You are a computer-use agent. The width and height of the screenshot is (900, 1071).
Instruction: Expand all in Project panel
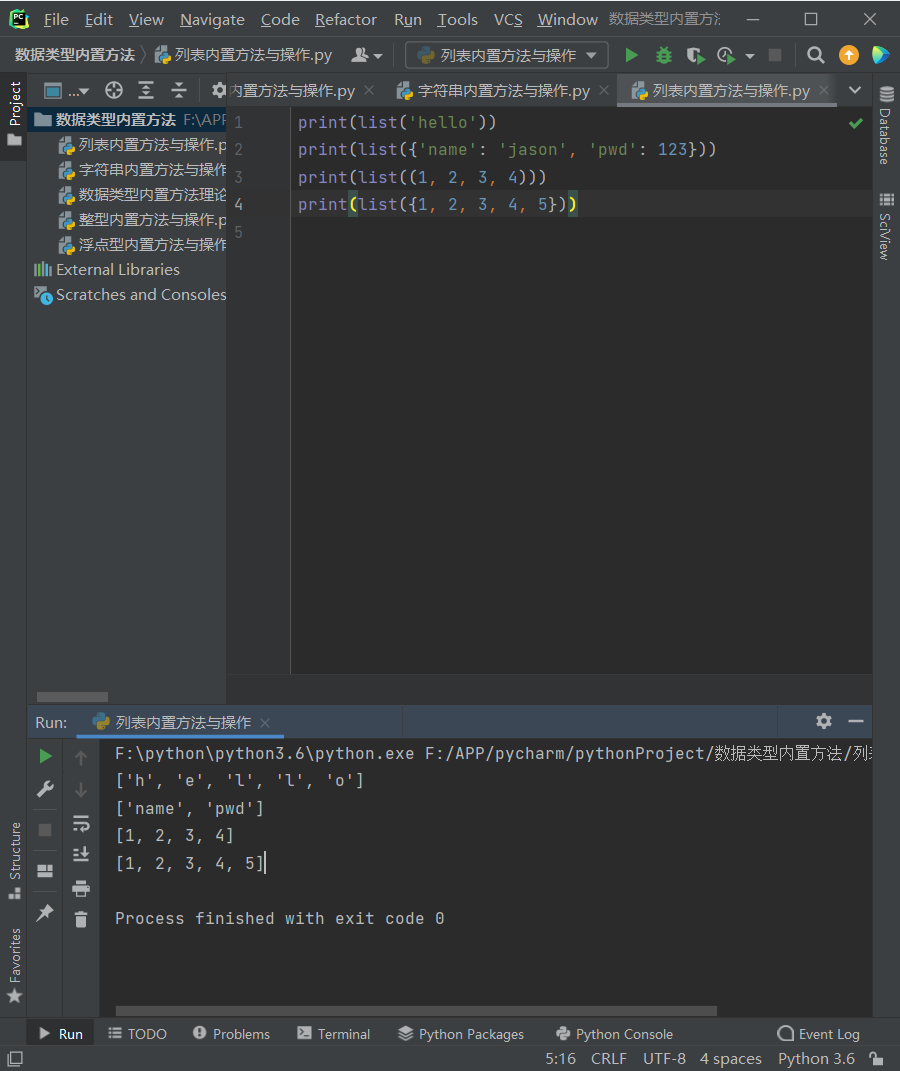pos(146,90)
